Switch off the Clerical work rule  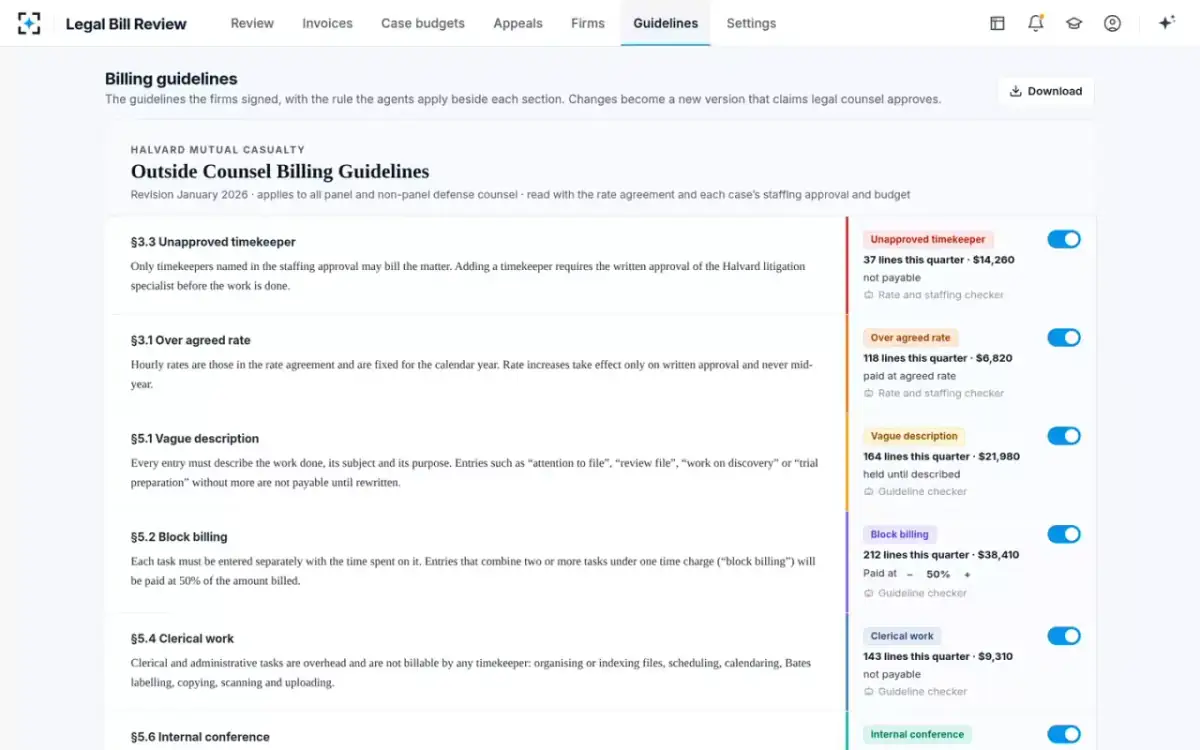pos(1064,636)
